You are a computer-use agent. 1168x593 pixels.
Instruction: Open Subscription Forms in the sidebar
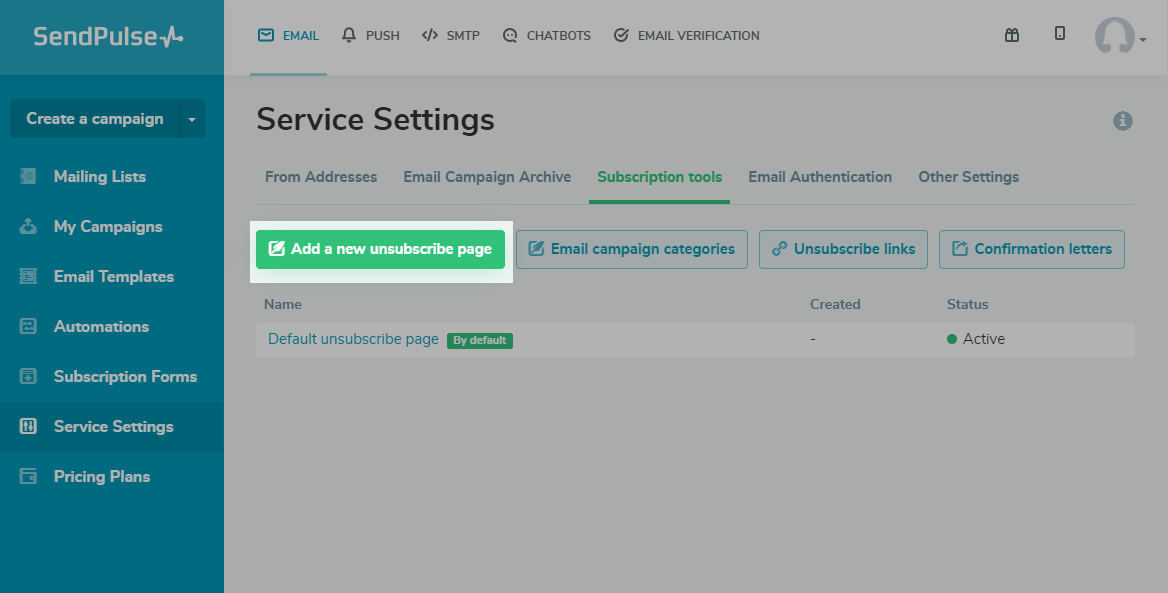(x=125, y=377)
